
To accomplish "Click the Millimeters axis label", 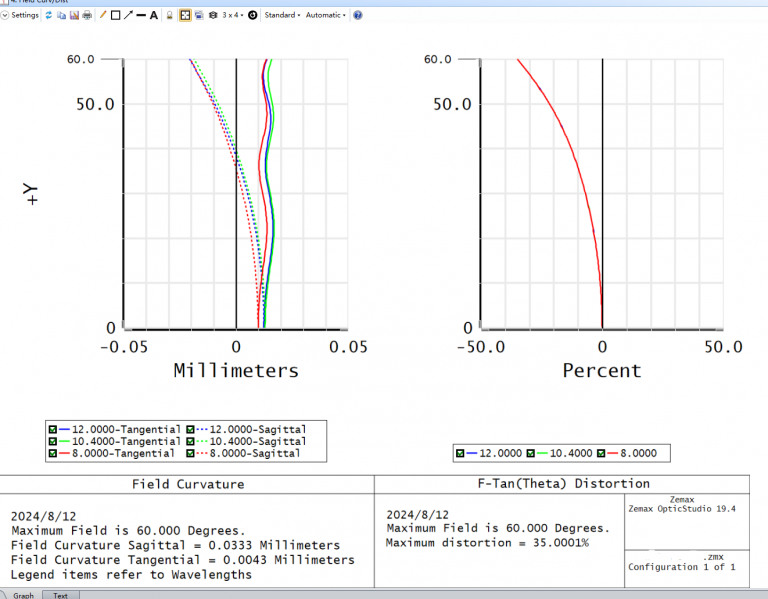I will tap(236, 371).
